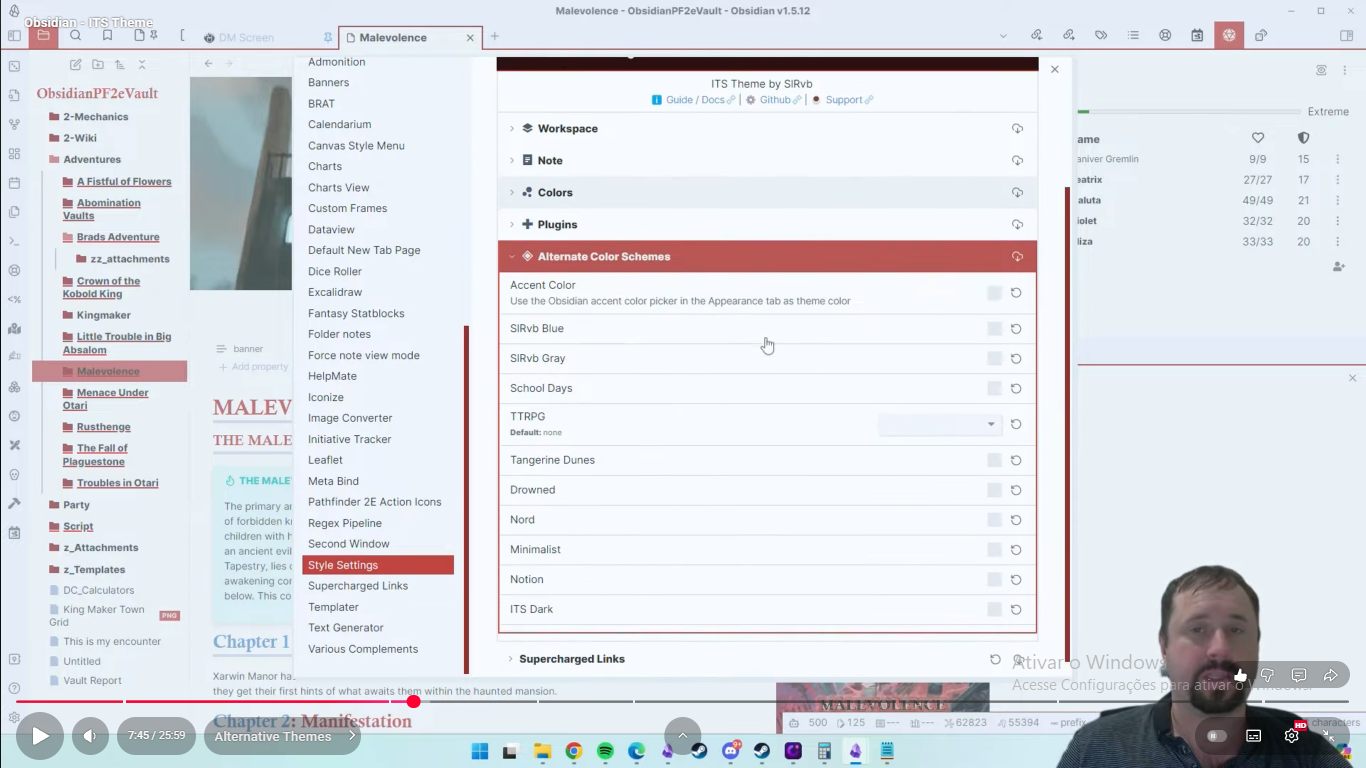Reset the SlRvb Blue setting

coord(1016,329)
